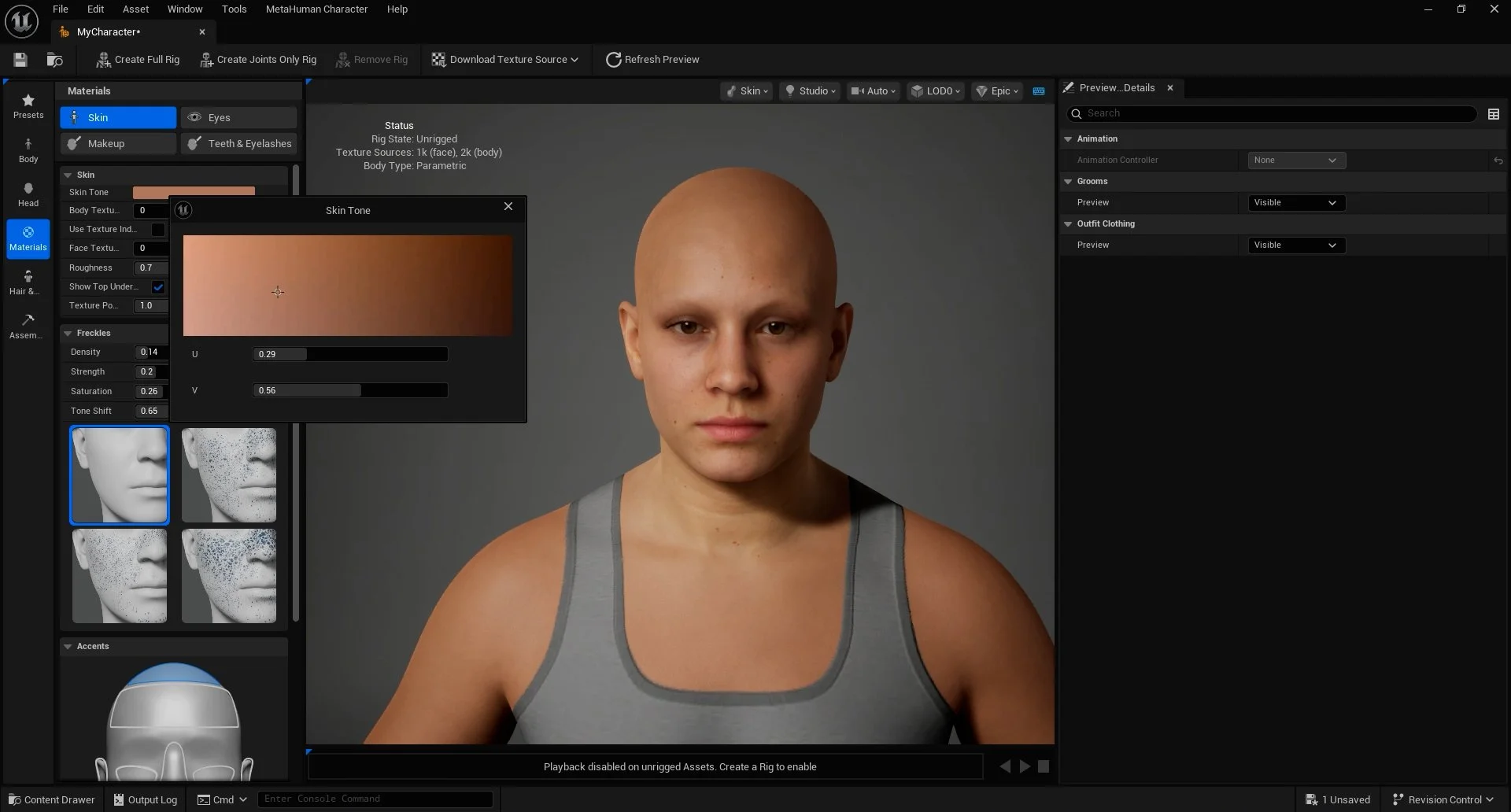1511x812 pixels.
Task: Open the LOD0 viewport dropdown
Action: pyautogui.click(x=935, y=91)
